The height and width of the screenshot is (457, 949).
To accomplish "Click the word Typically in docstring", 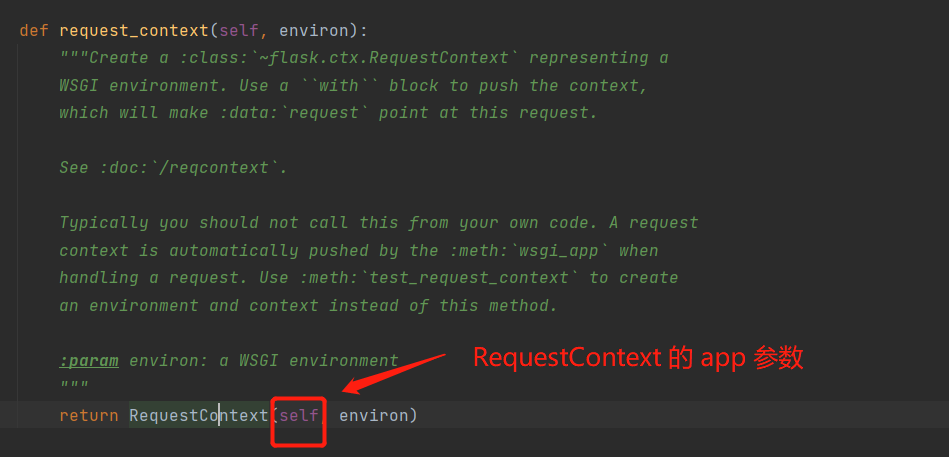I will click(104, 223).
